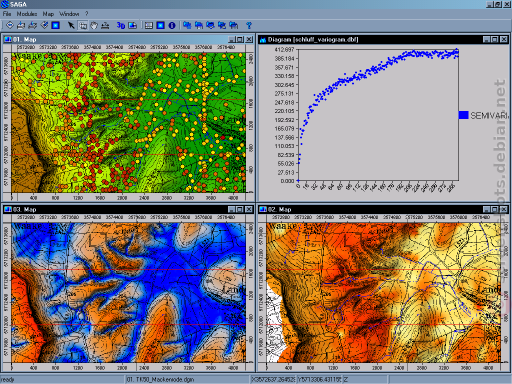Click the help question mark icon

pos(249,25)
